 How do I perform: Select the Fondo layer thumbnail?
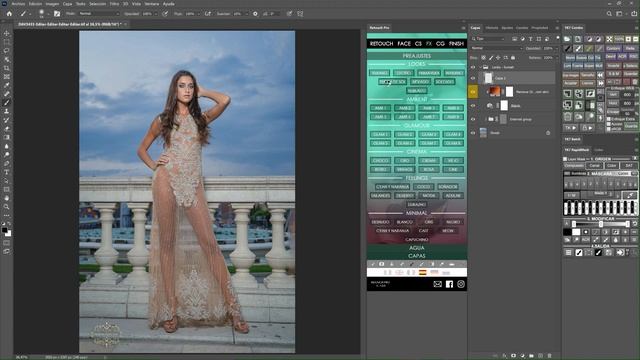pos(483,133)
